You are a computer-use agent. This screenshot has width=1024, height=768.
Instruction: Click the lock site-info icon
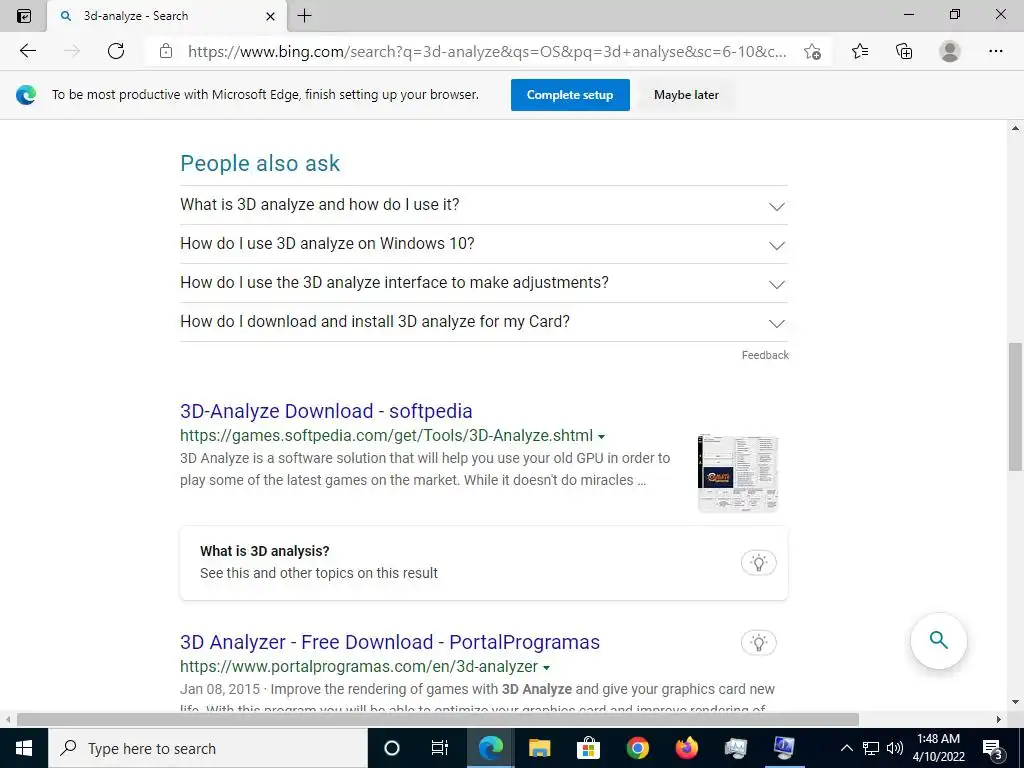point(166,51)
